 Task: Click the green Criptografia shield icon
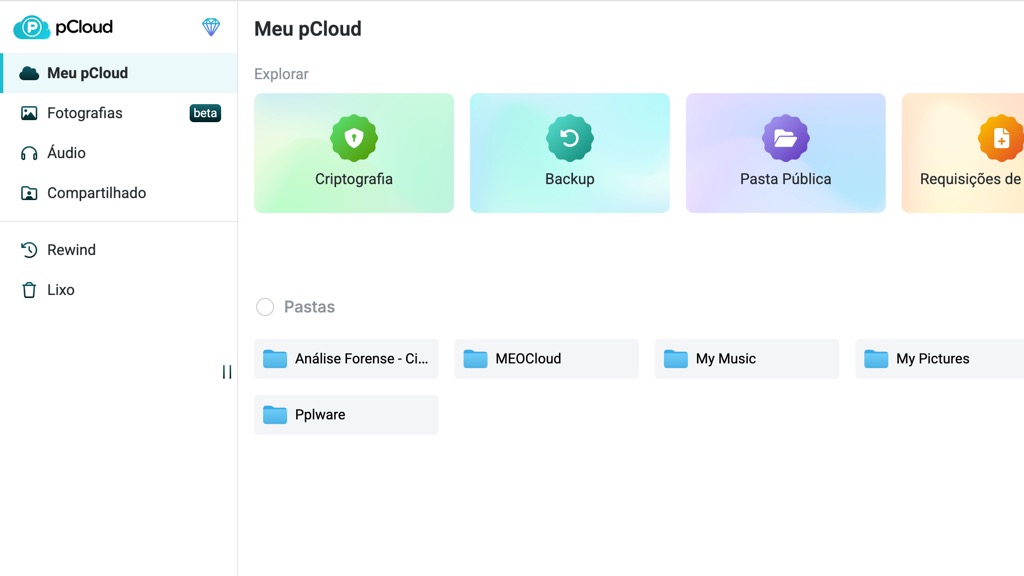coord(354,138)
